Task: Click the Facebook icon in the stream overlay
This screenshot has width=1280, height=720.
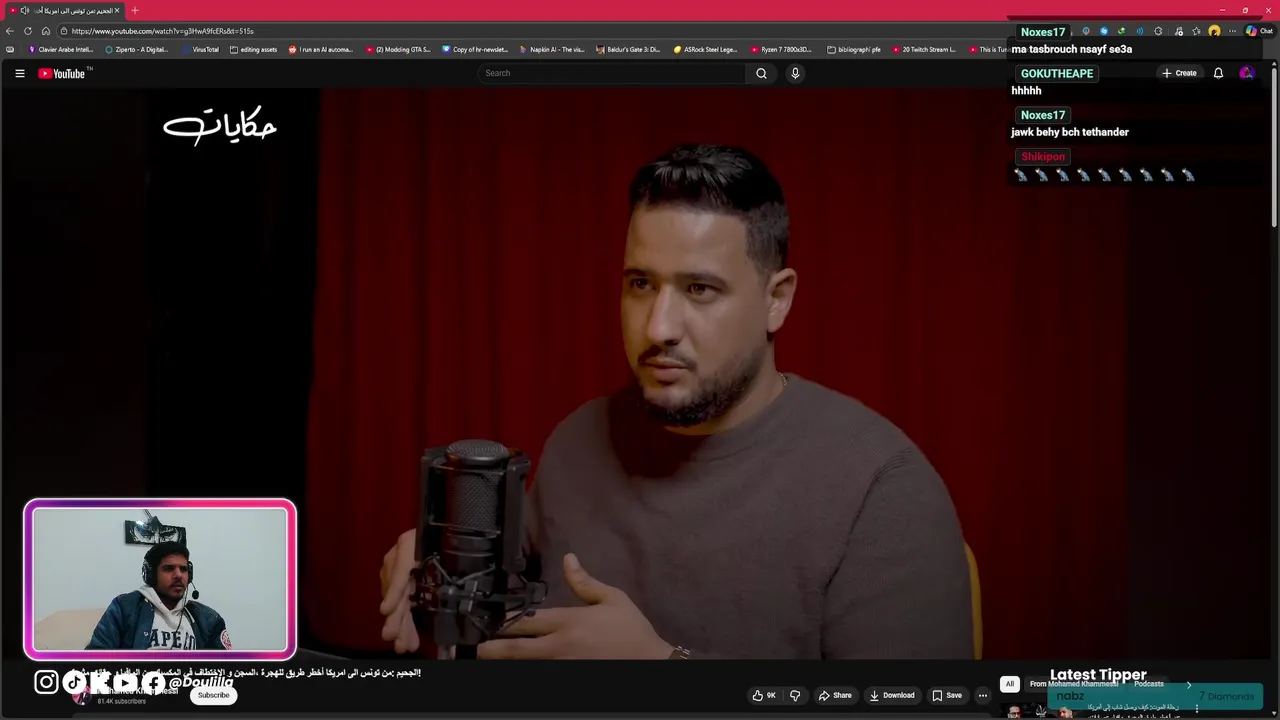Action: (153, 682)
